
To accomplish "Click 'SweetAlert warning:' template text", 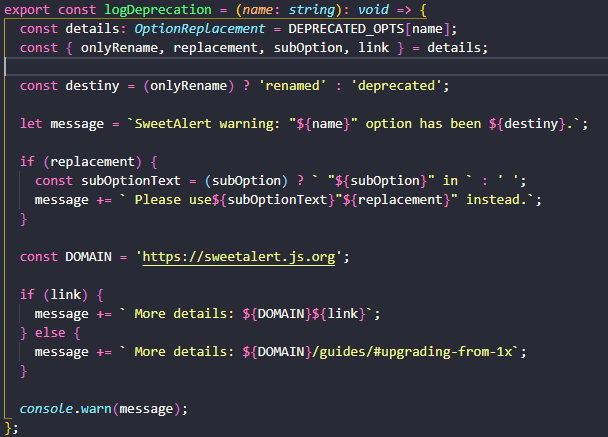I will (207, 124).
